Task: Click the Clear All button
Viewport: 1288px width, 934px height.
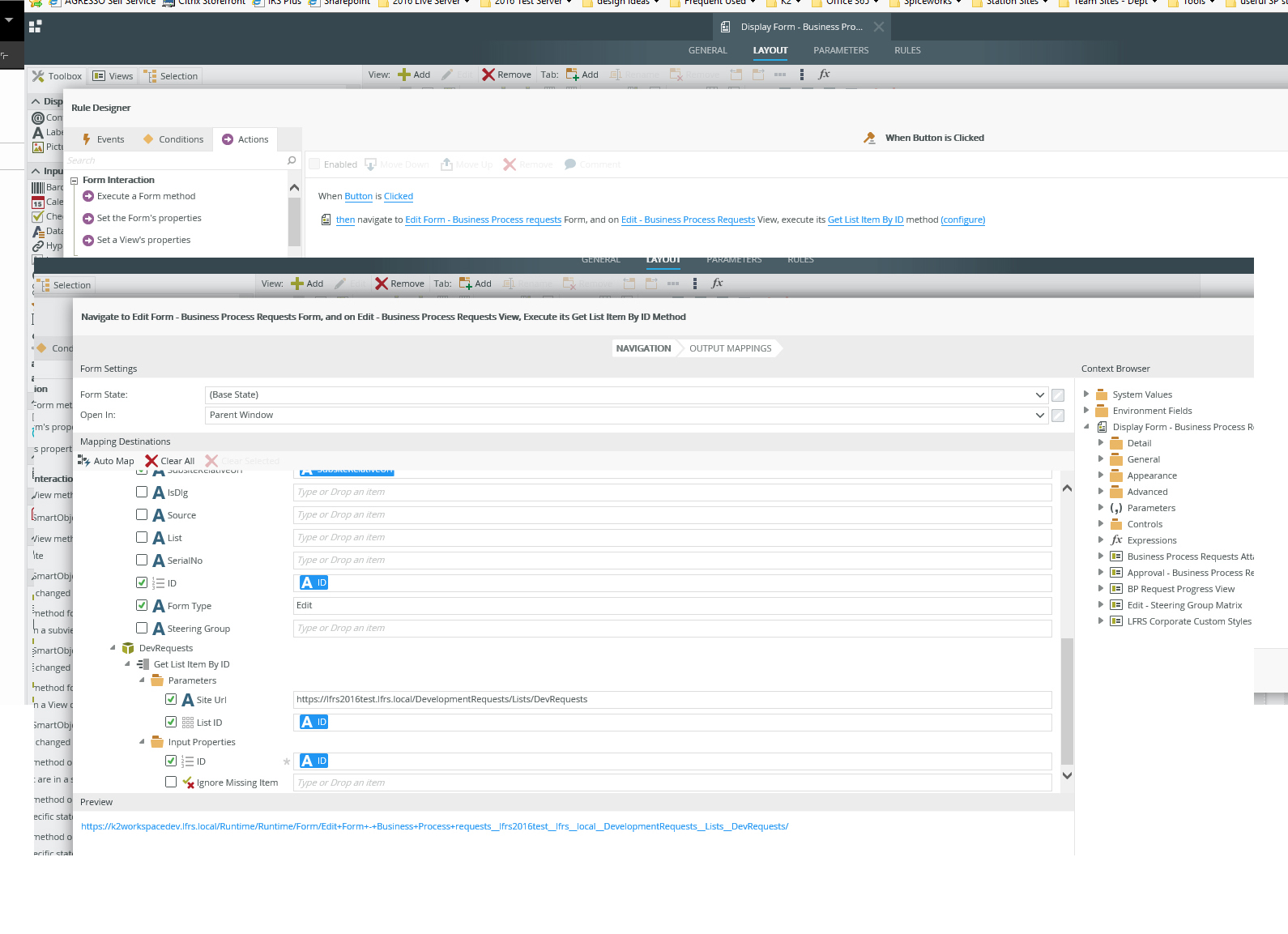Action: point(170,461)
